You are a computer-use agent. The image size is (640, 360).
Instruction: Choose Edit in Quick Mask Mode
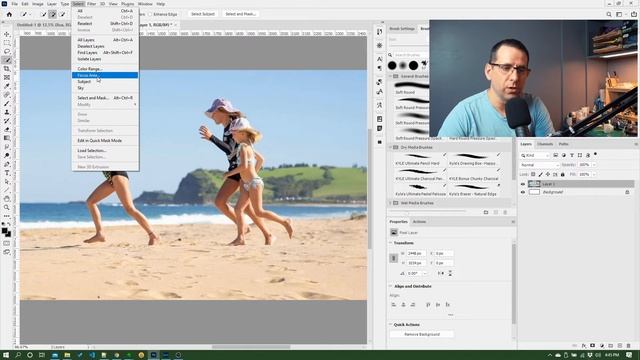point(105,140)
